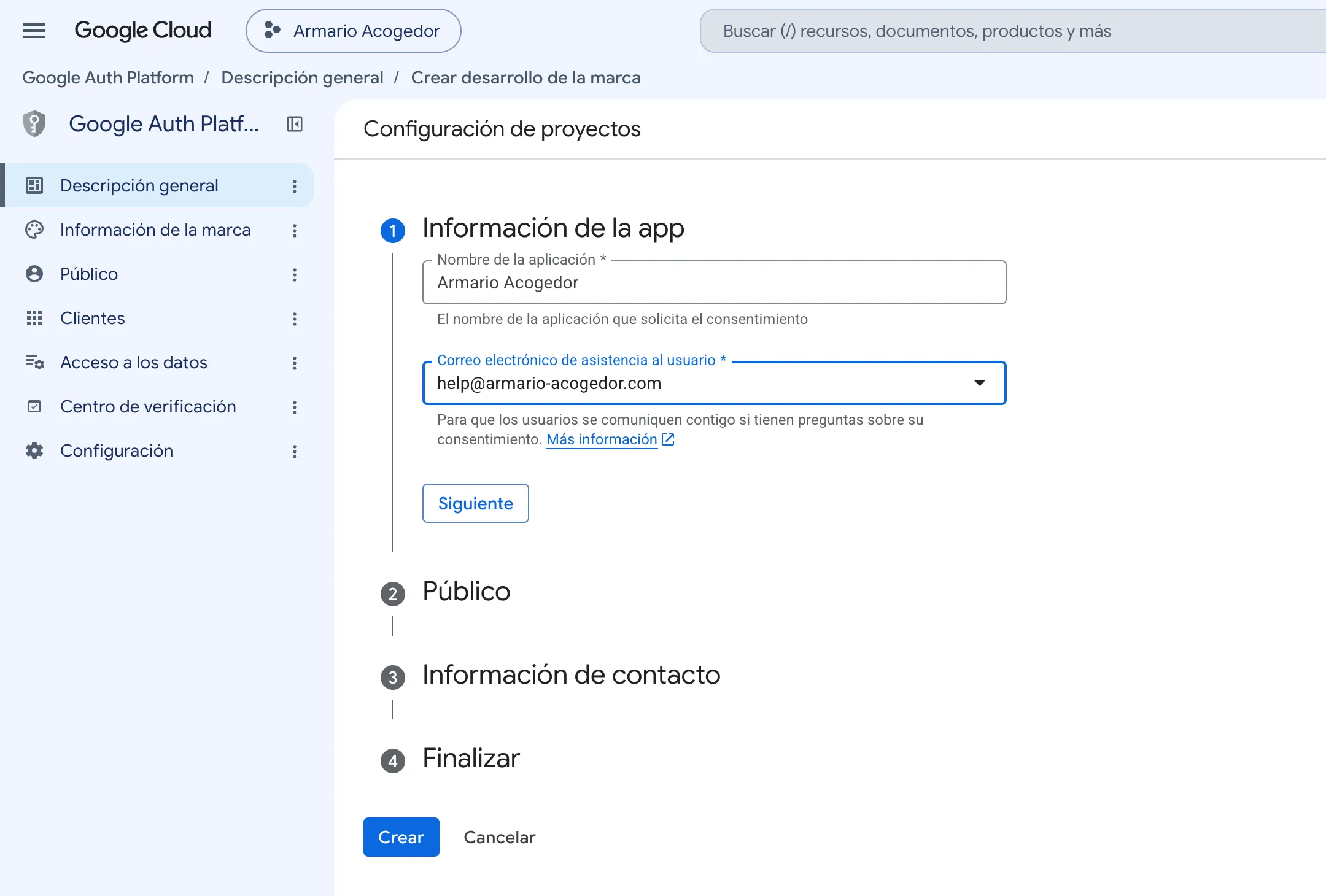
Task: Expand step 4 Finalizar
Action: pyautogui.click(x=471, y=759)
